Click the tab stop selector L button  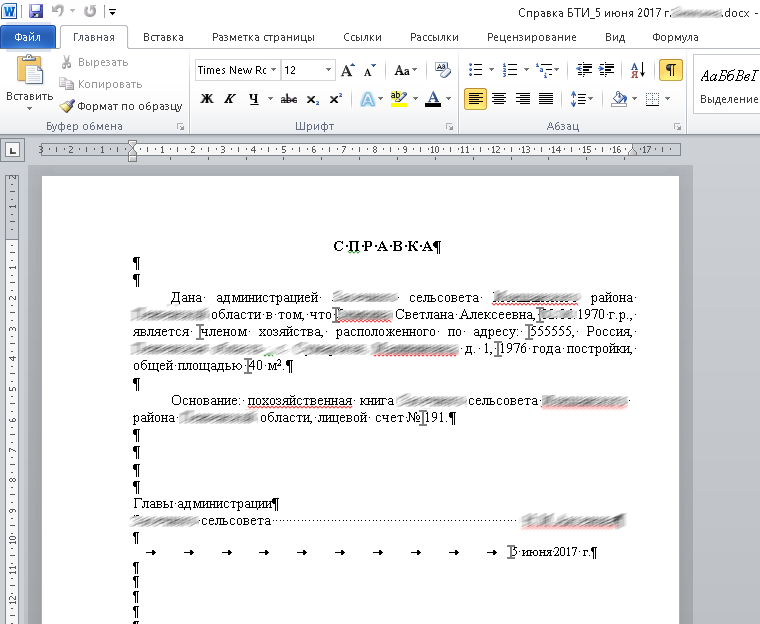pos(13,150)
